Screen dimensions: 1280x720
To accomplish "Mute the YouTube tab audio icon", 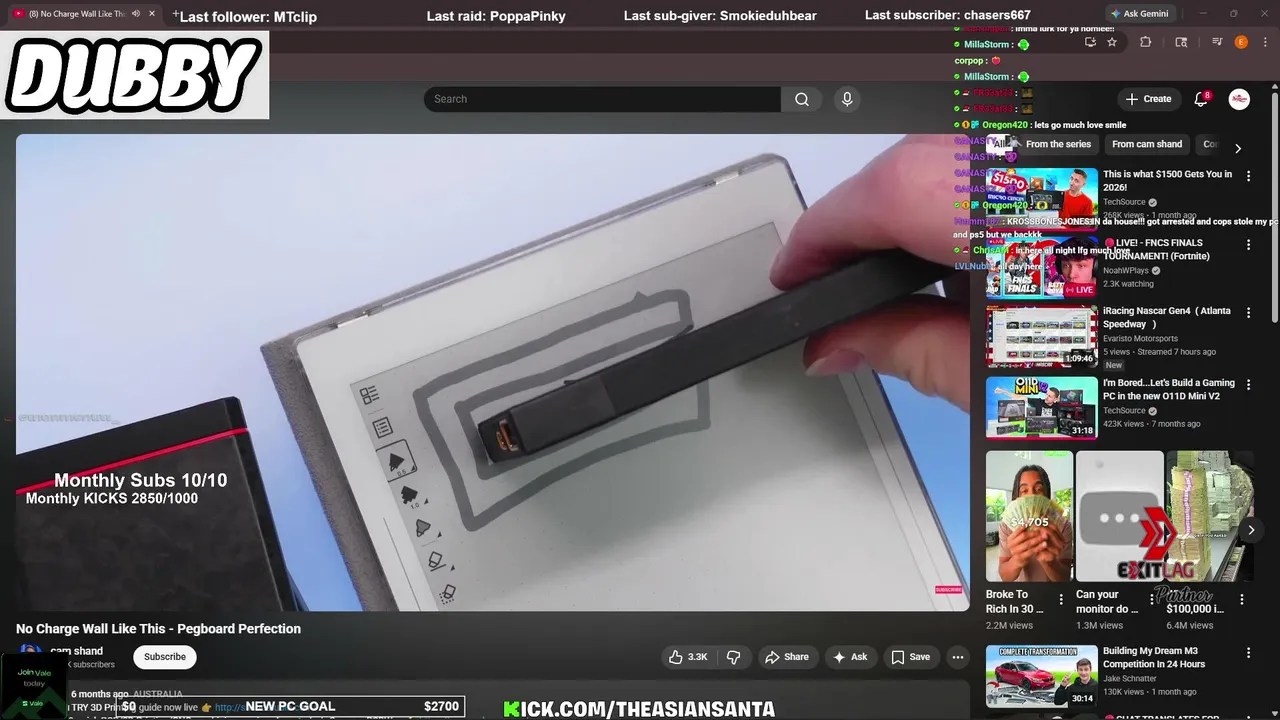I will pyautogui.click(x=136, y=14).
